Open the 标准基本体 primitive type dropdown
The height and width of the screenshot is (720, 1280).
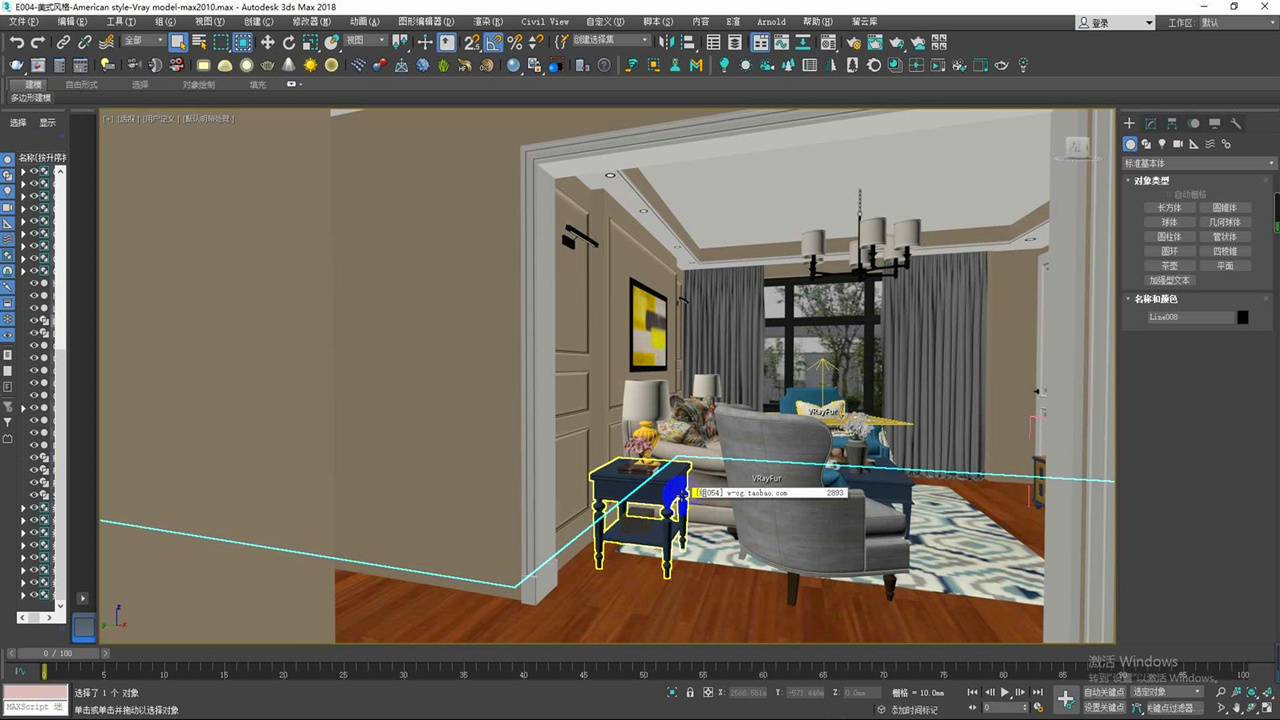click(x=1199, y=163)
